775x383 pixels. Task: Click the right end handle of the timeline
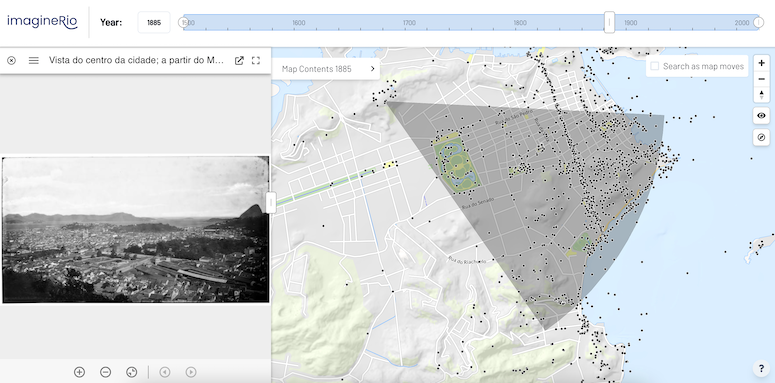click(759, 22)
